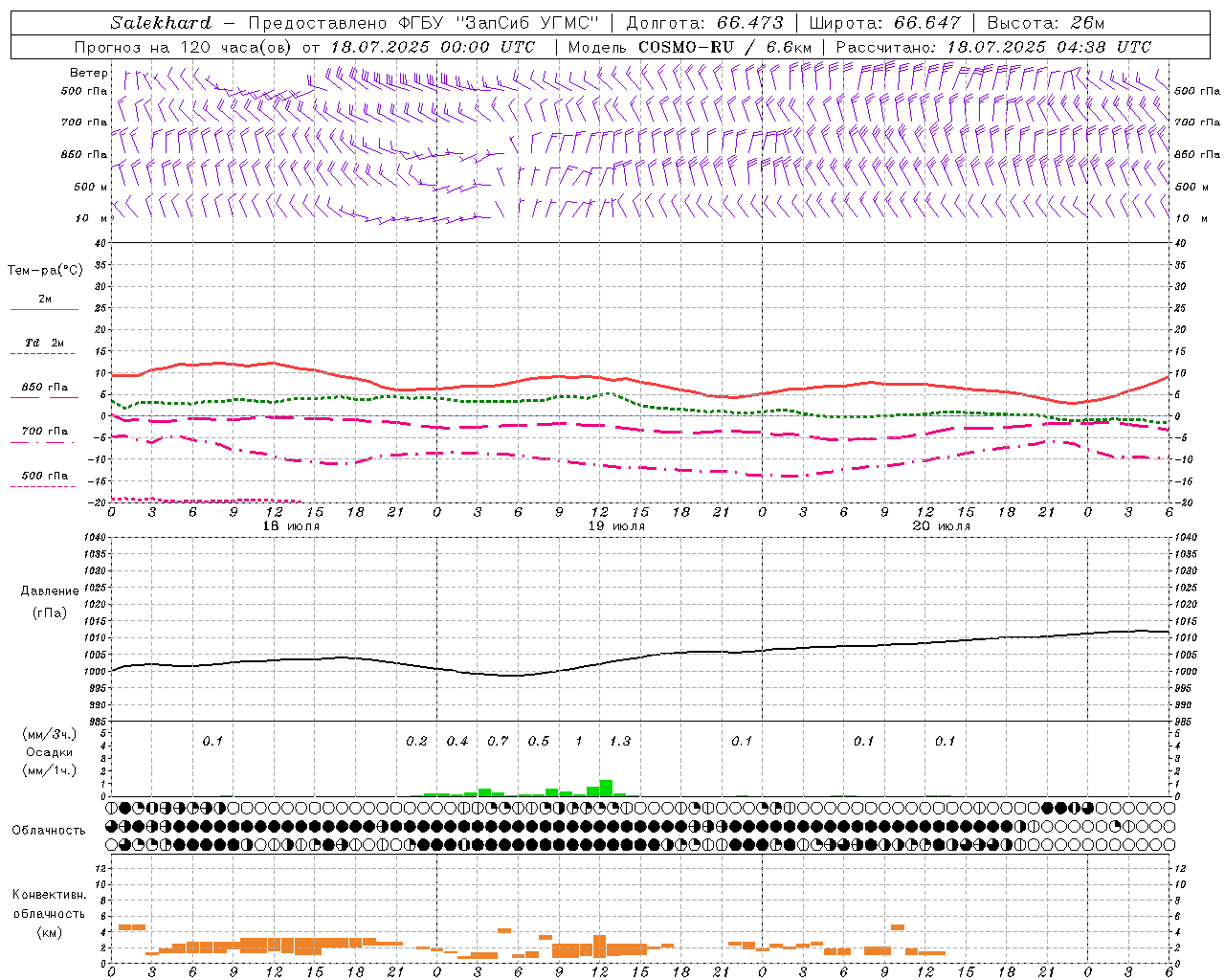
Task: Click 'Рассчитано: 18.07.2025 04:38 UTC' timestamp
Action: (x=993, y=47)
